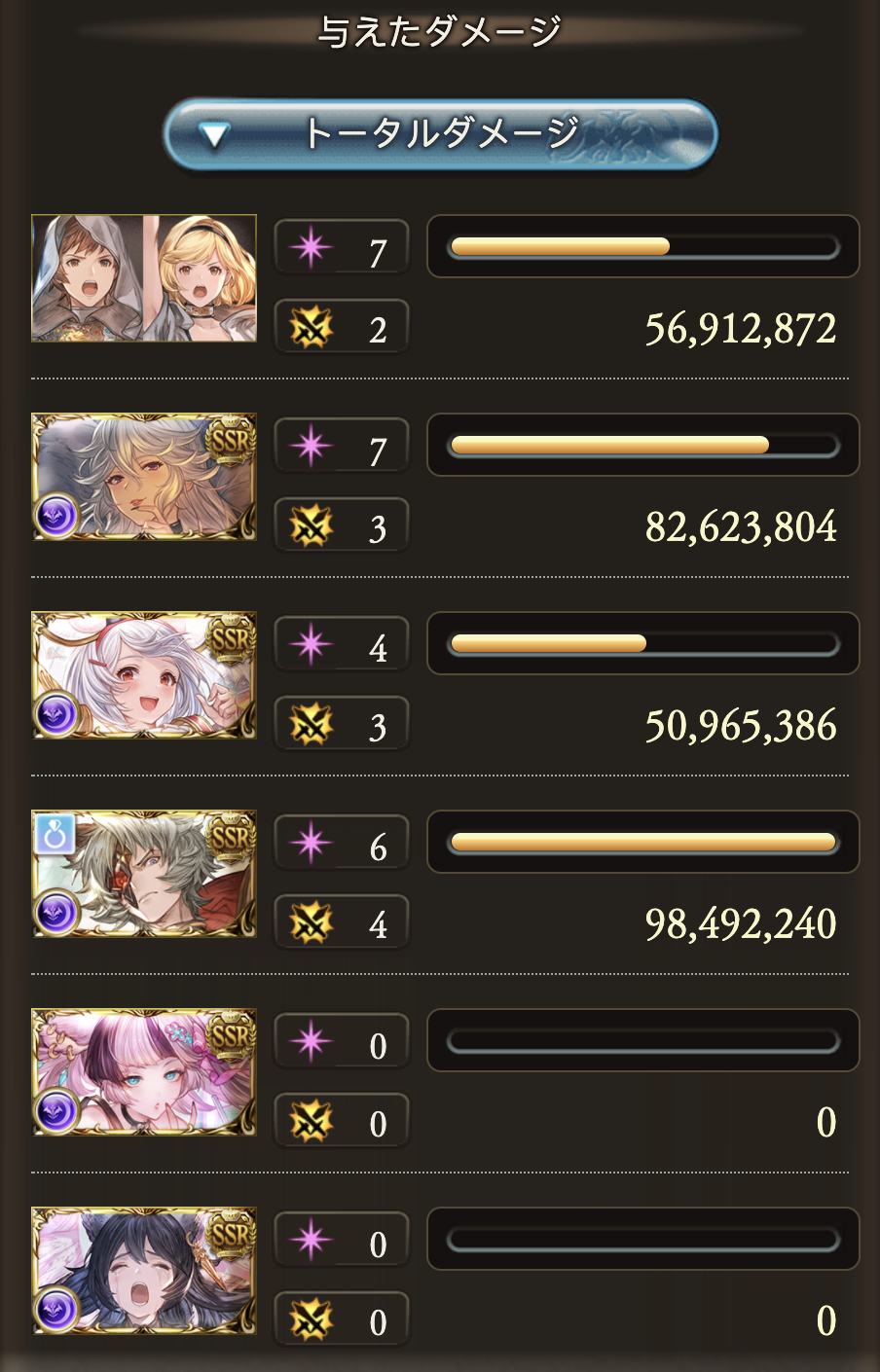Click the 与えたダメージ header title

click(x=440, y=31)
